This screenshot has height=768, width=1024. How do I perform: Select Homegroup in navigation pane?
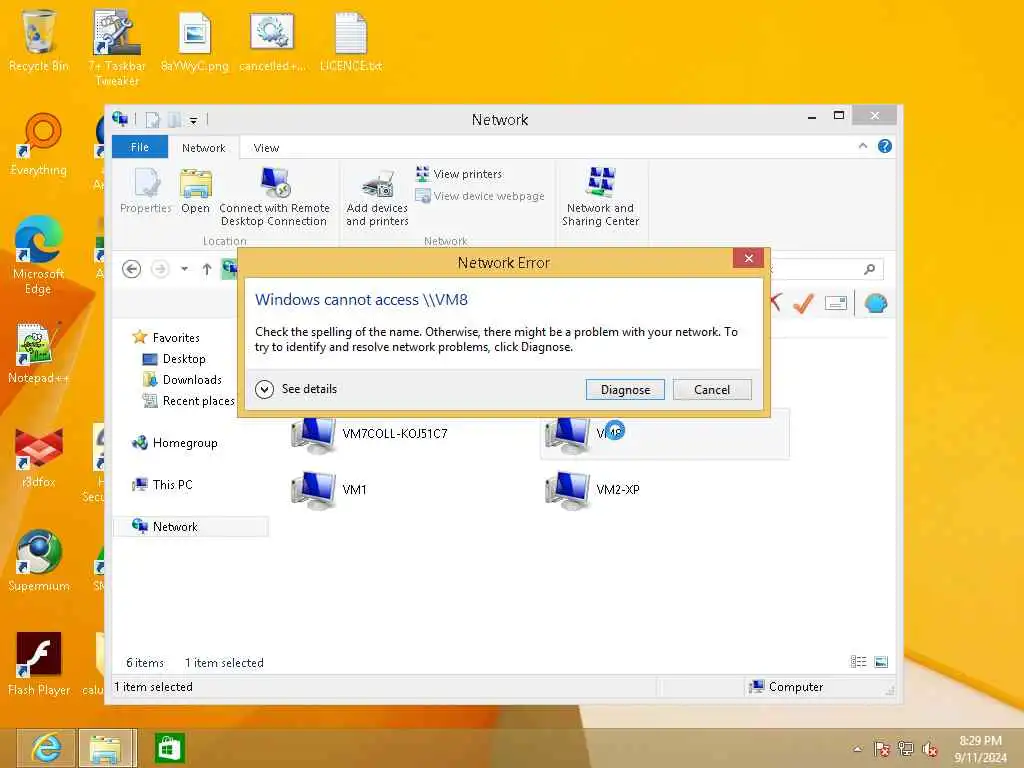pos(175,443)
